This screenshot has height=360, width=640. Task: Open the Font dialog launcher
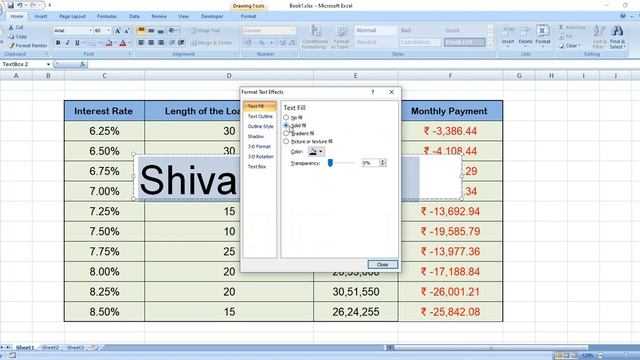tap(130, 54)
